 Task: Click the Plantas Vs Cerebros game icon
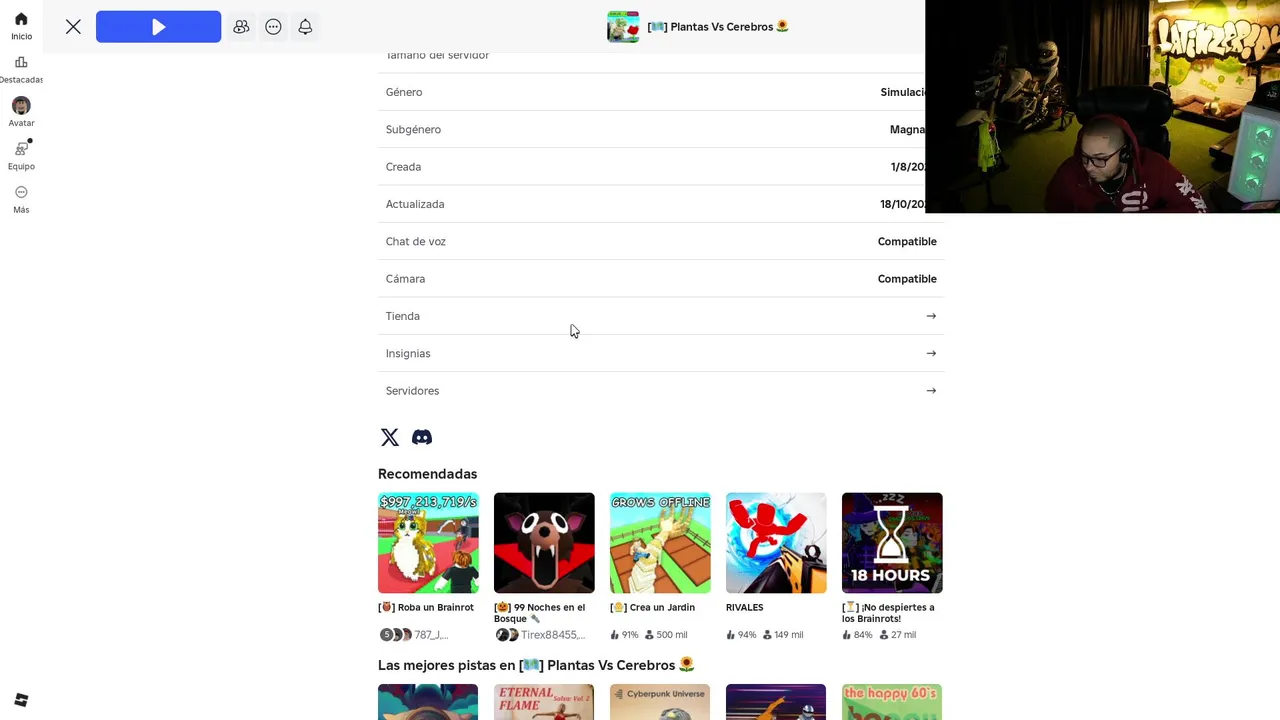click(623, 27)
